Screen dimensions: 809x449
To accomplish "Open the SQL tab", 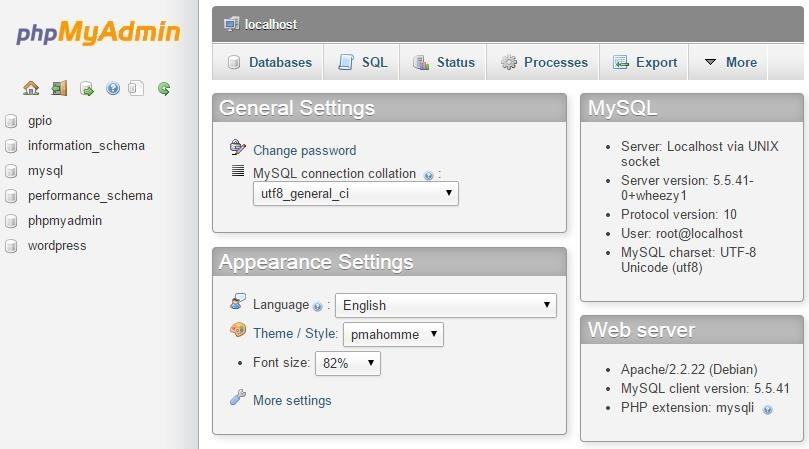I will click(363, 62).
